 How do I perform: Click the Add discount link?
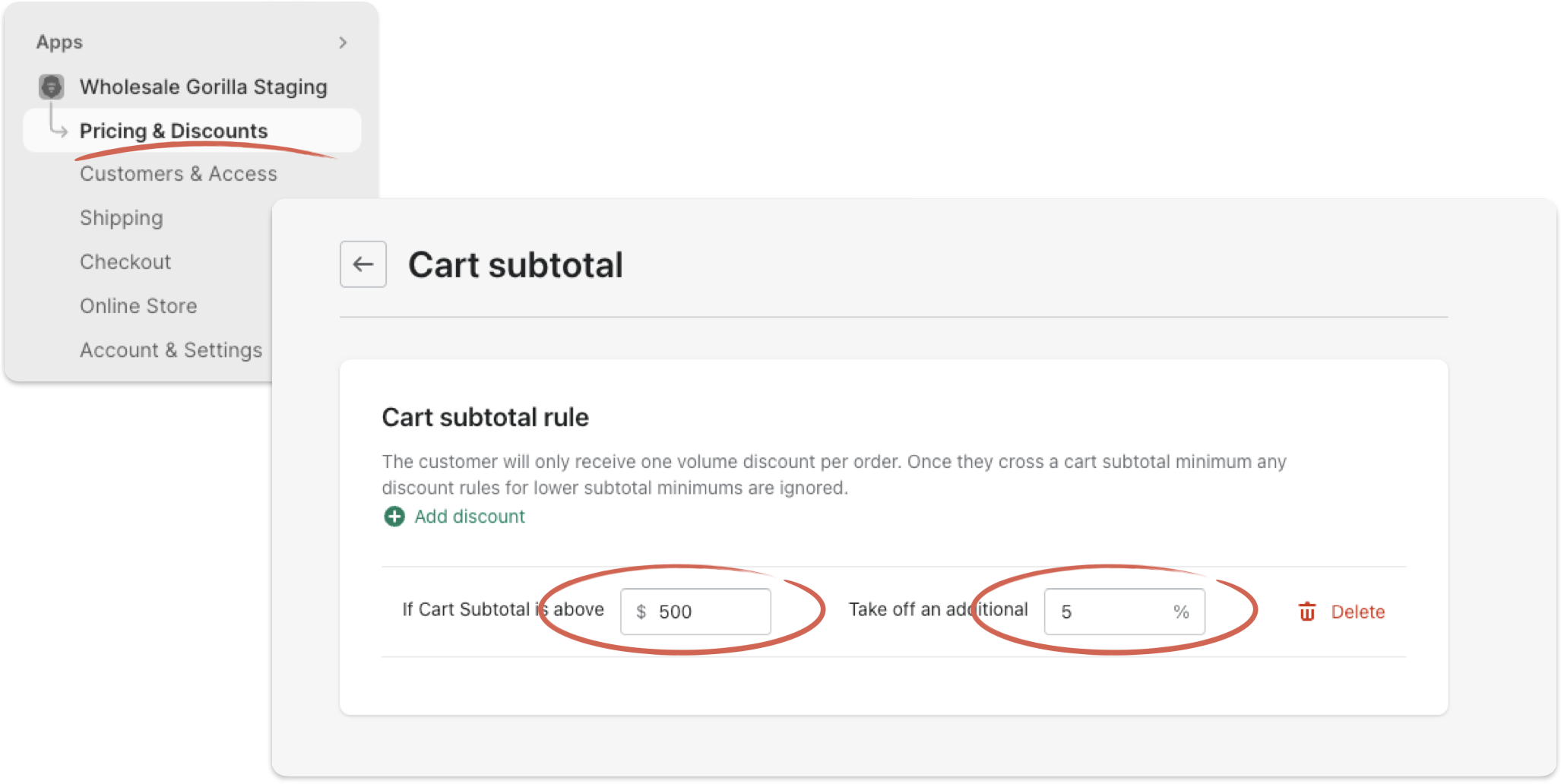click(x=470, y=517)
